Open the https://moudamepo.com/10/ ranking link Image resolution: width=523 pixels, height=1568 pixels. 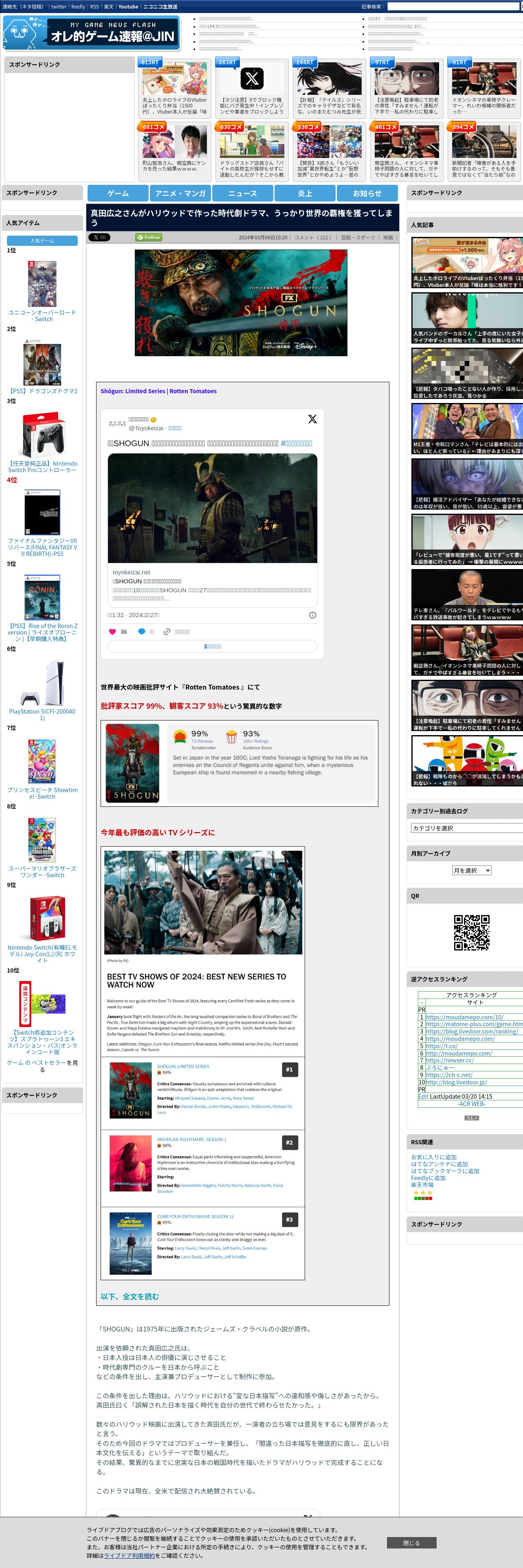click(465, 1017)
